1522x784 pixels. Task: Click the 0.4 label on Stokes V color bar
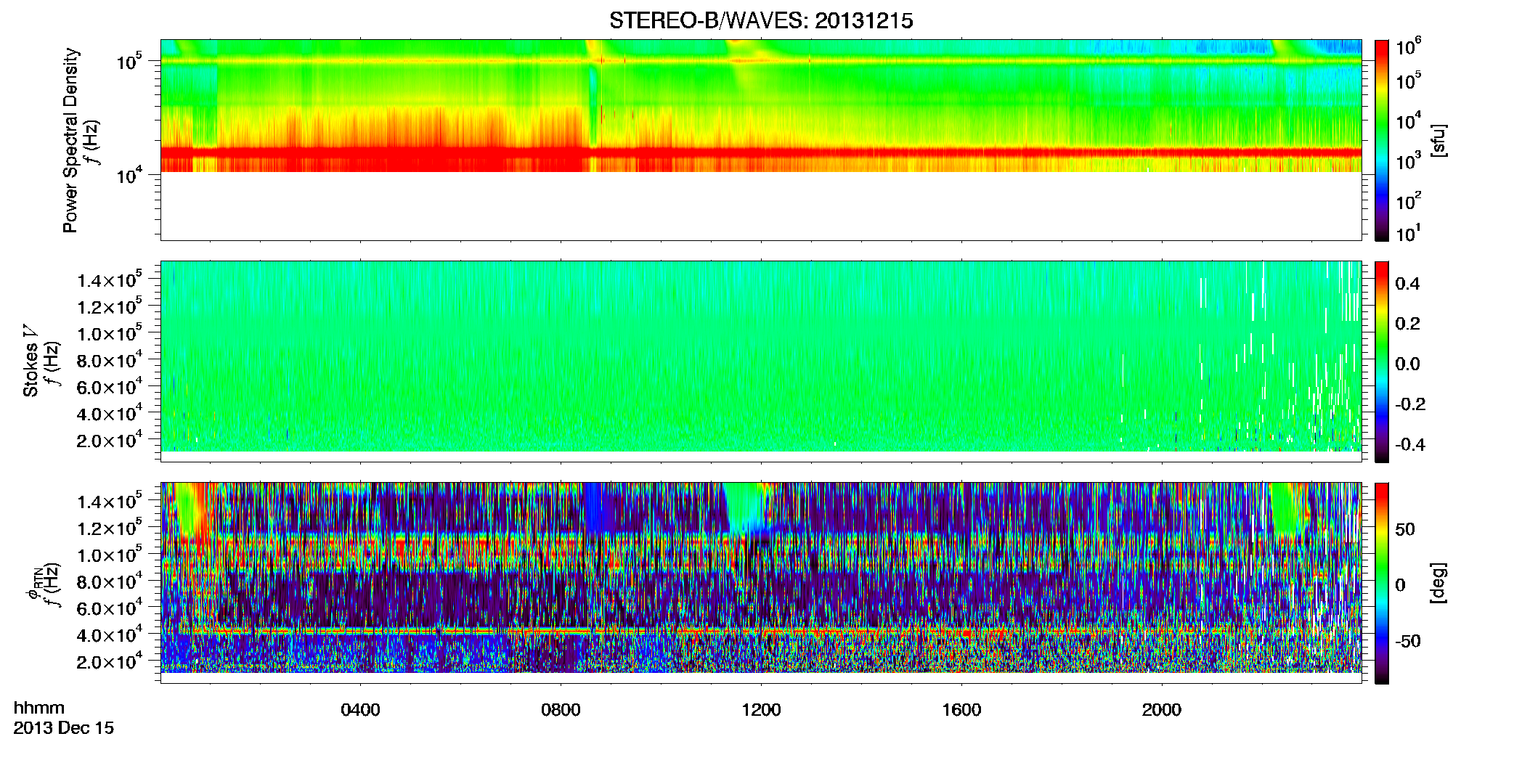(1408, 284)
